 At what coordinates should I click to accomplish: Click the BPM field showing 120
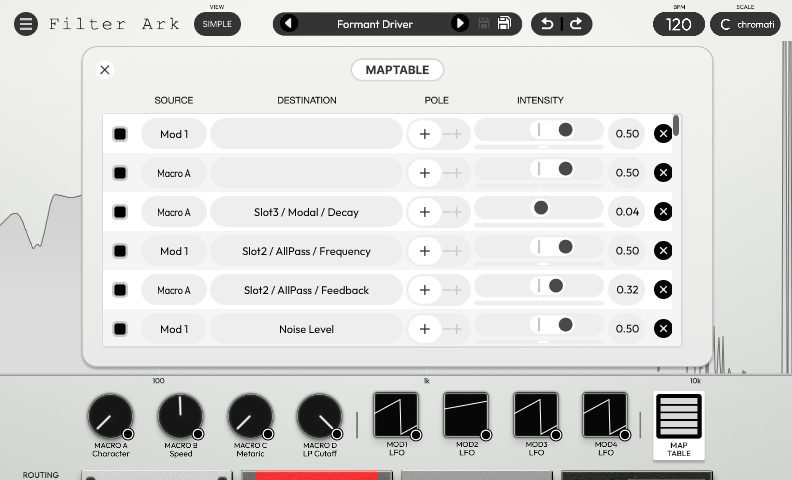coord(678,24)
